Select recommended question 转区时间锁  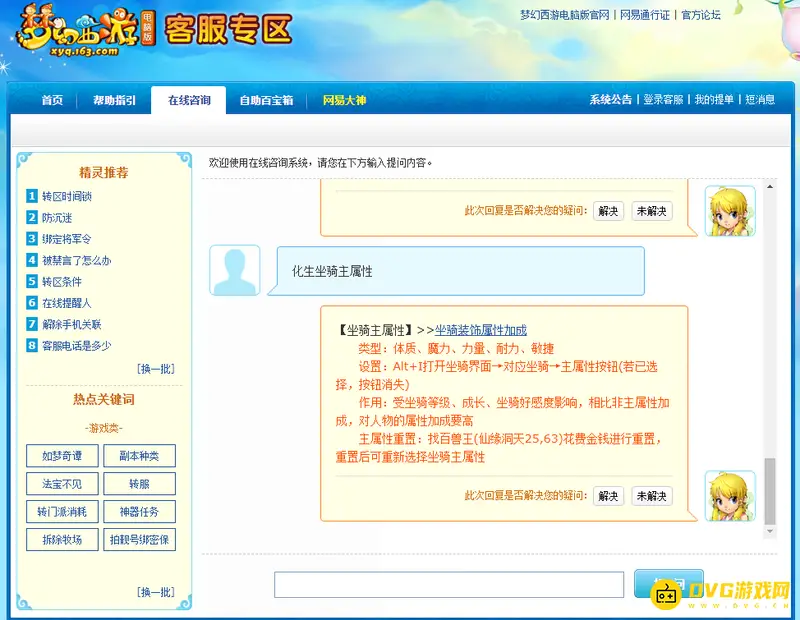67,196
